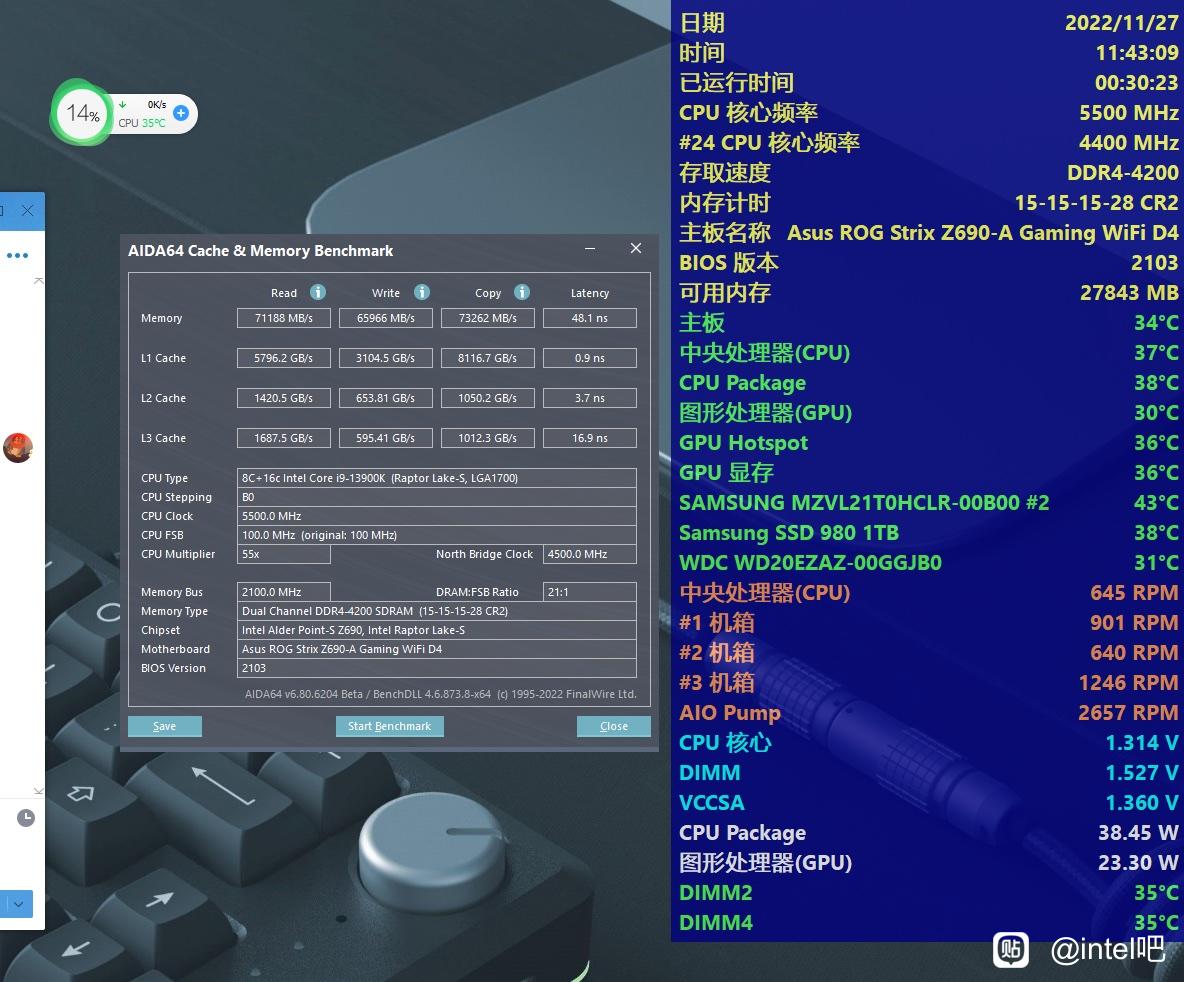This screenshot has width=1184, height=982.
Task: Click the WDC WD20EZAZ-00GGJB0 drive row
Action: point(929,563)
